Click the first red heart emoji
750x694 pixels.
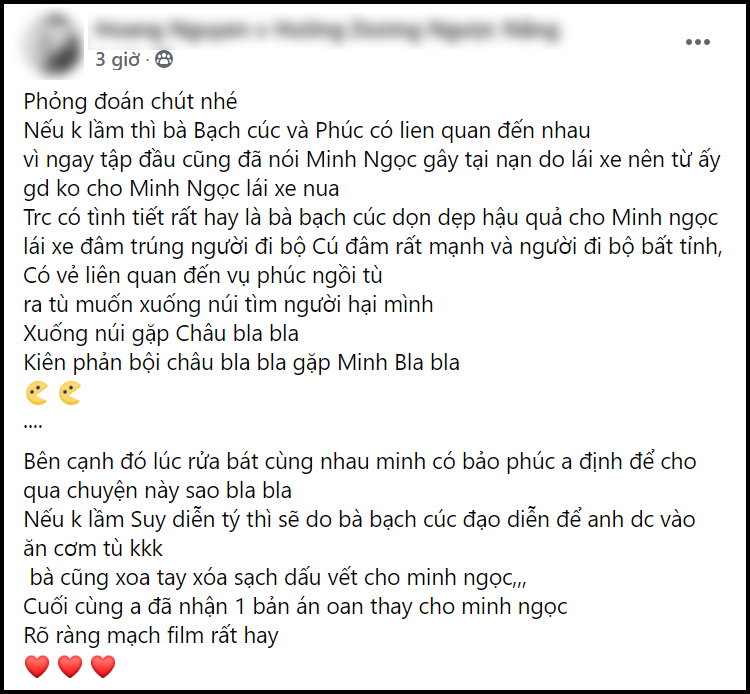coord(36,666)
